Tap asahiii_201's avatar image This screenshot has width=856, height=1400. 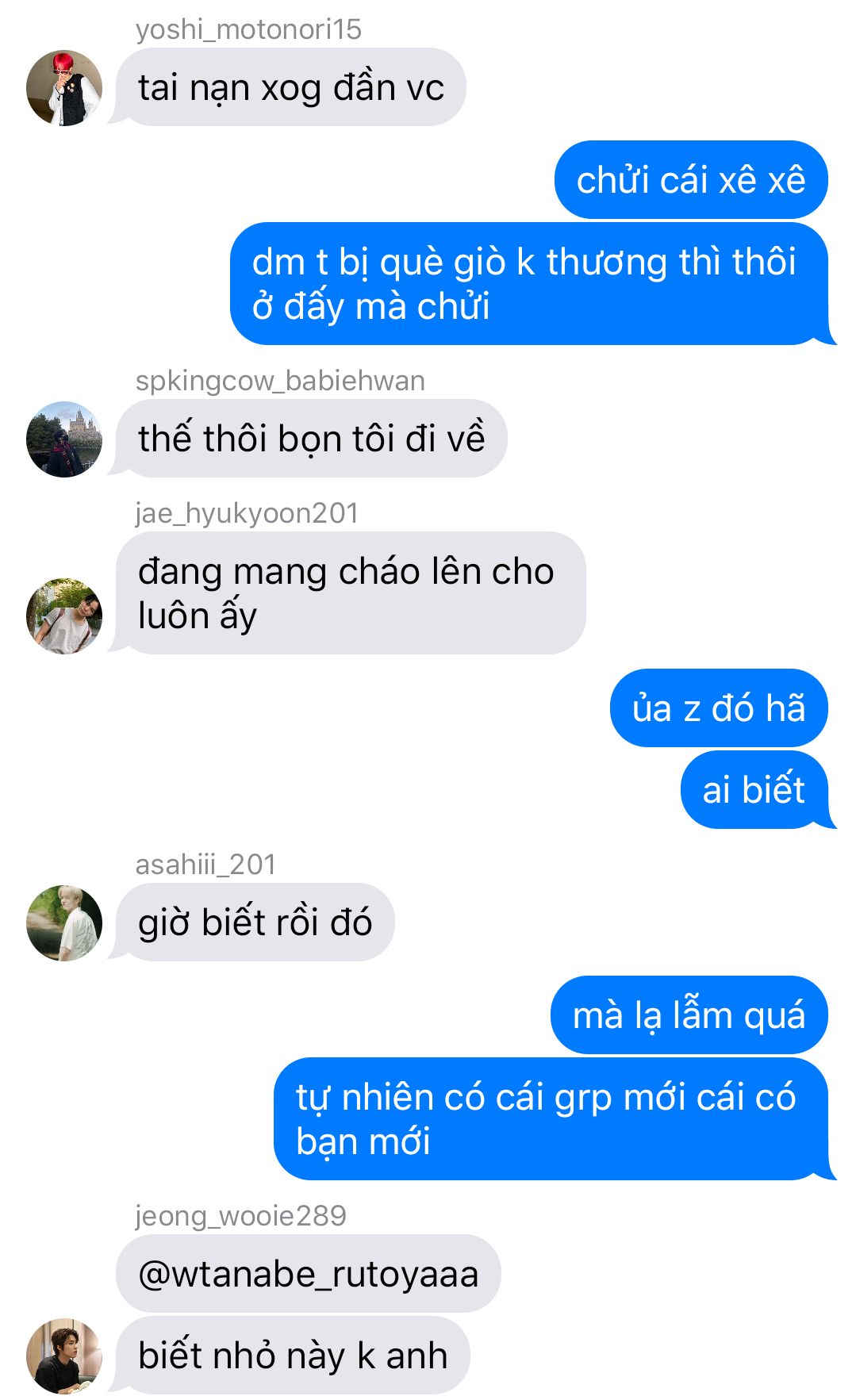pyautogui.click(x=64, y=923)
